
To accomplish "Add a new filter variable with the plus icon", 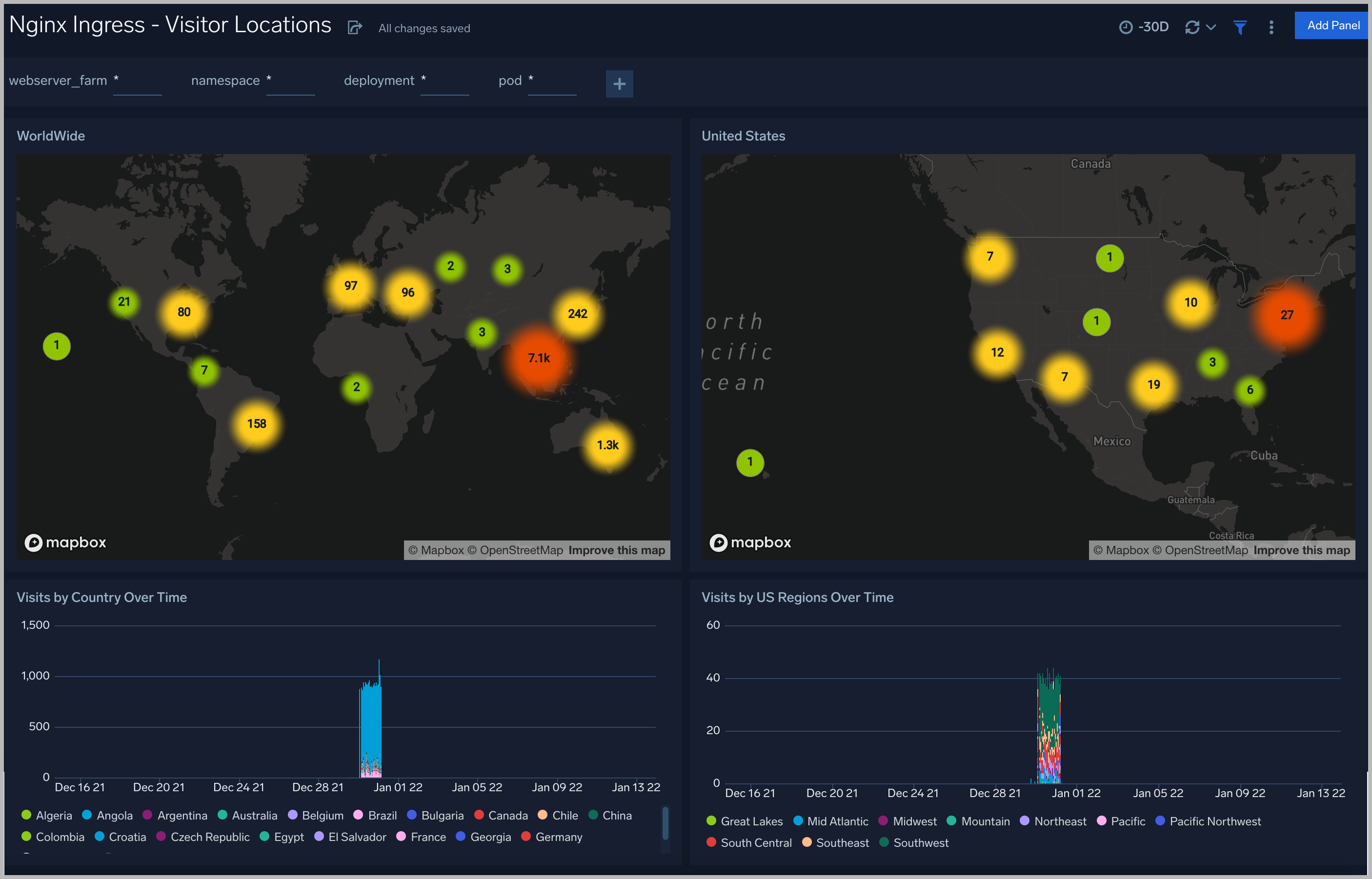I will click(x=619, y=83).
